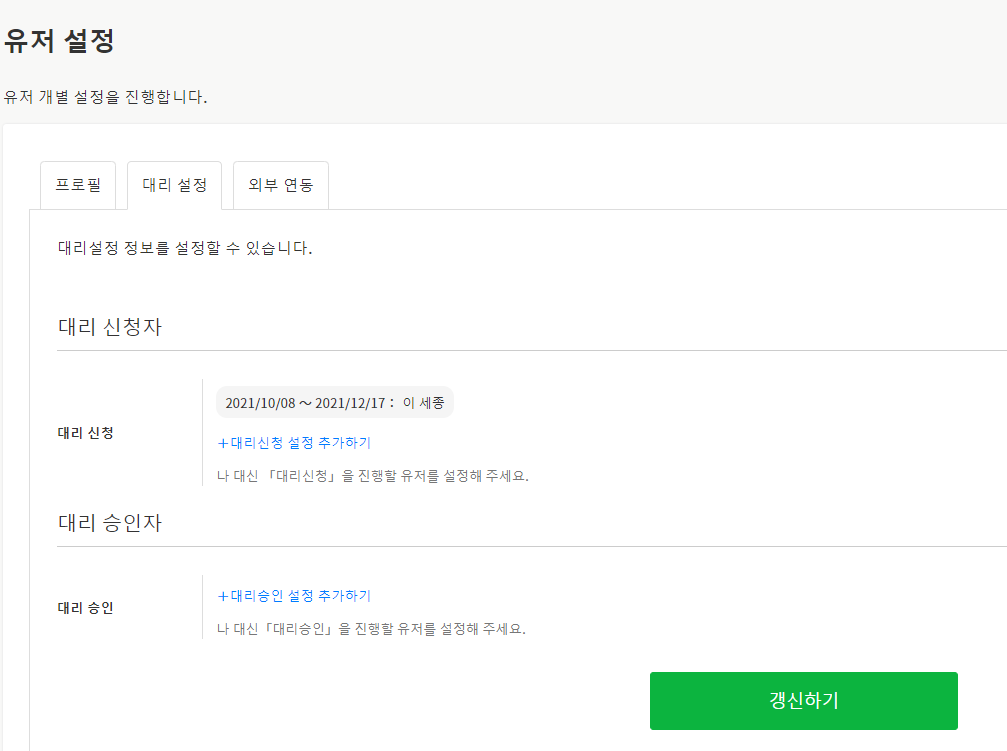Click the green 갱신하기 button
The height and width of the screenshot is (751, 1007).
(803, 701)
